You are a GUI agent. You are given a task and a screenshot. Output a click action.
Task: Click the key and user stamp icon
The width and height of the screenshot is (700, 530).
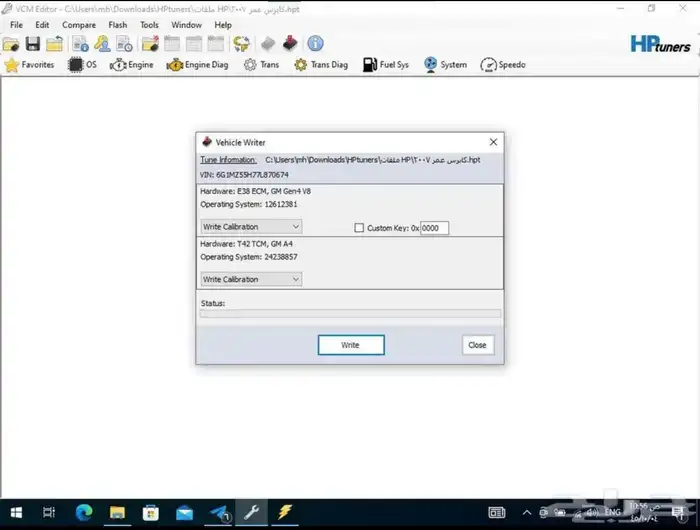click(102, 44)
